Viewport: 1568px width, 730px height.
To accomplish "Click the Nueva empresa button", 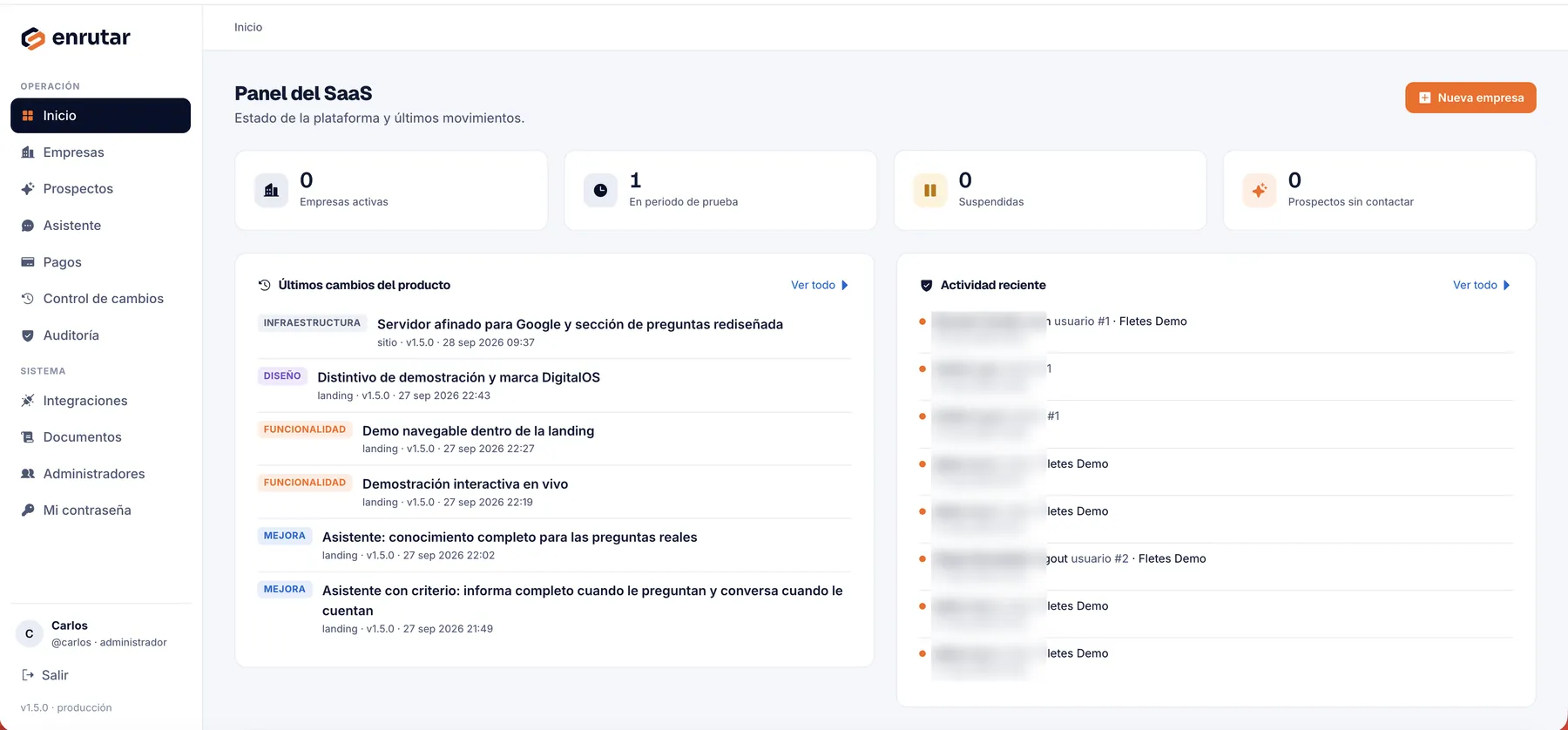I will point(1470,98).
